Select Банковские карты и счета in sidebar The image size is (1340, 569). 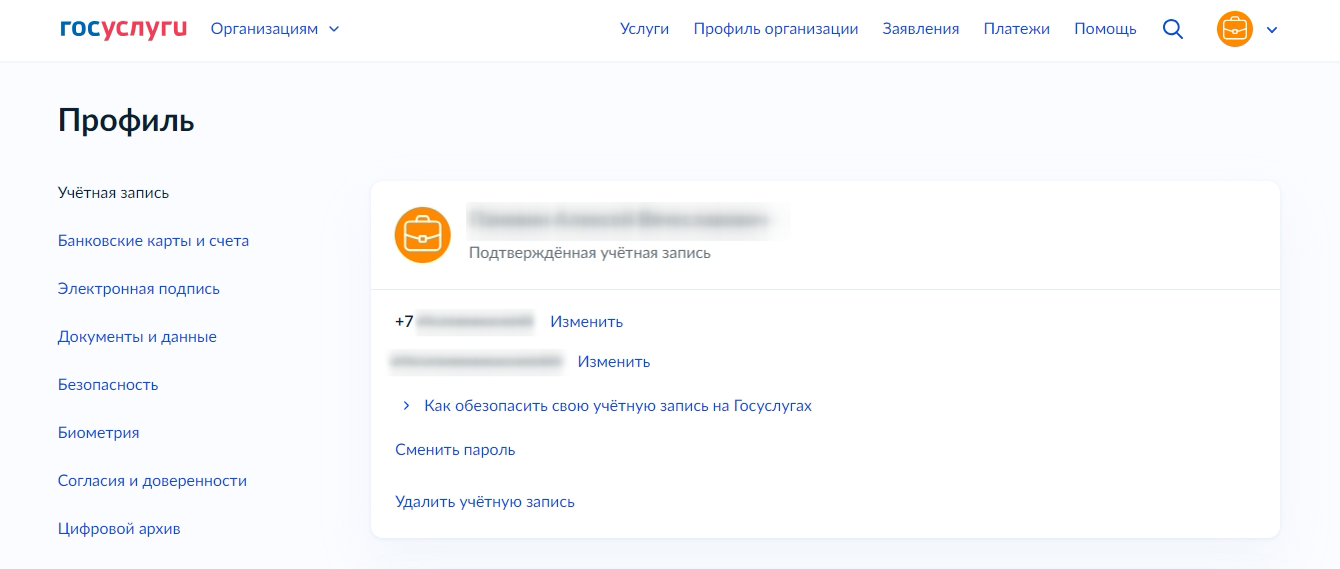point(153,241)
